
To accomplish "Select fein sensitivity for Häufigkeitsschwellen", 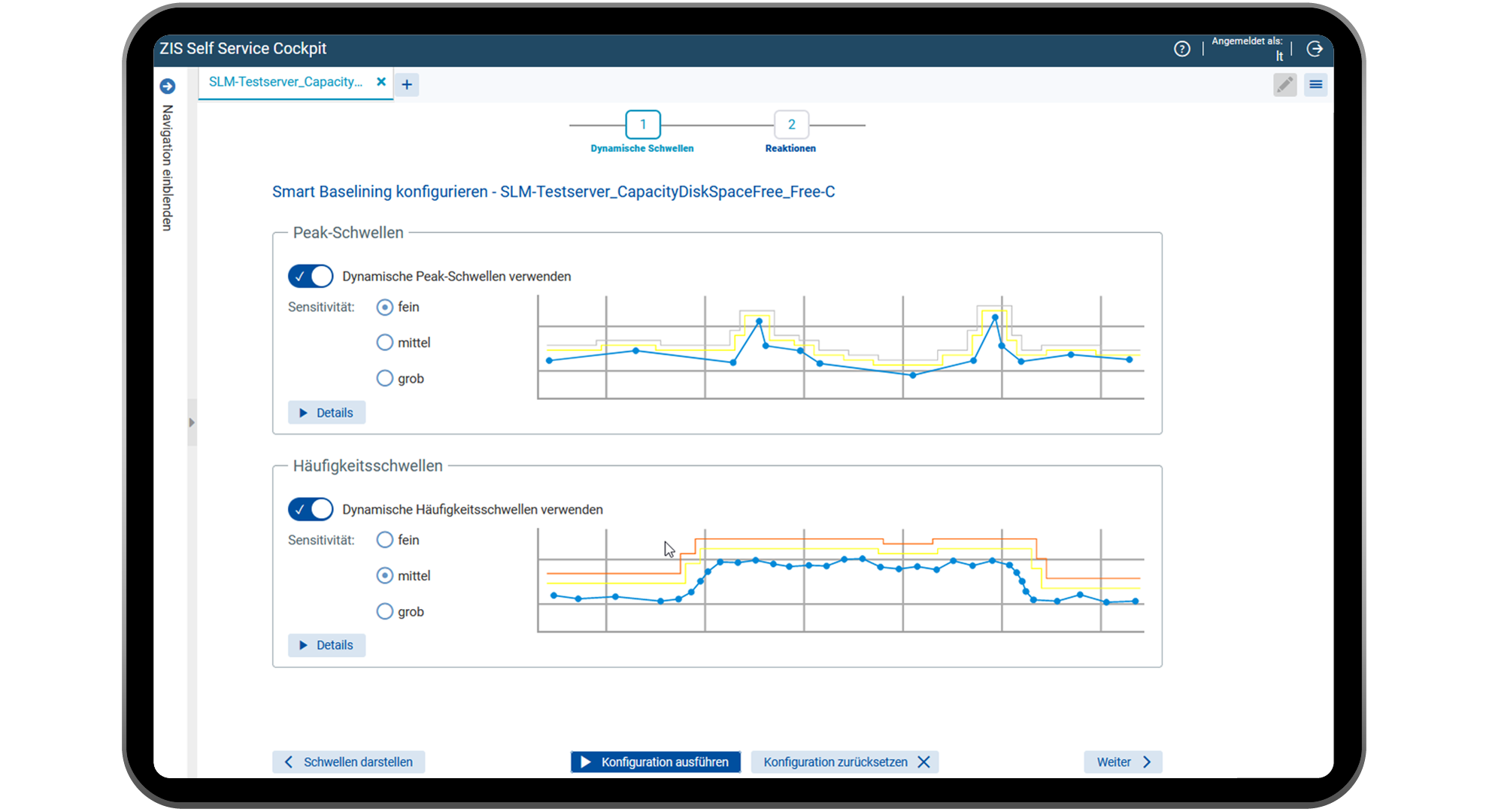I will pos(385,540).
